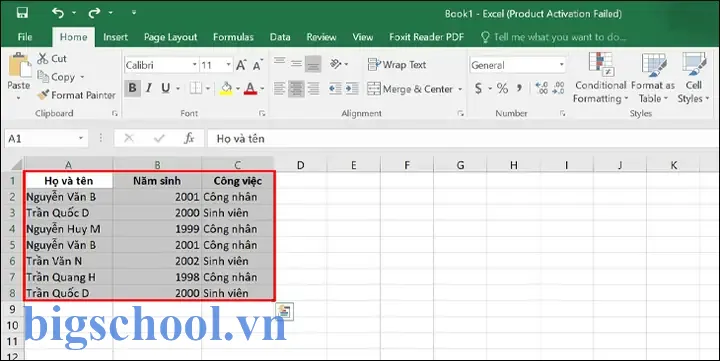Copy the selected cells
This screenshot has width=720, height=361.
click(56, 77)
